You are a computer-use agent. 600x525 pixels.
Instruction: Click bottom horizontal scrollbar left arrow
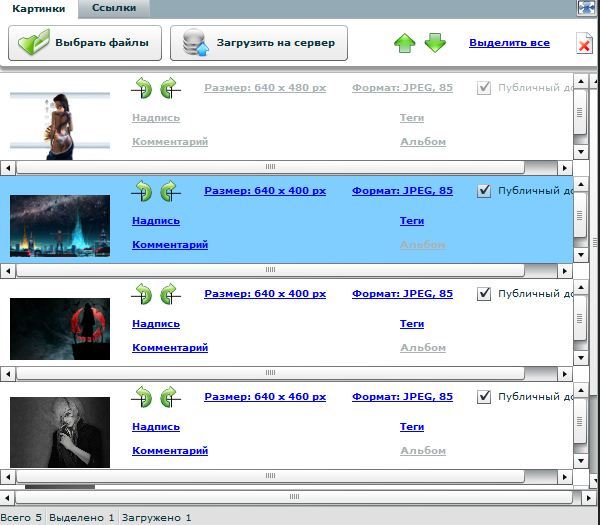(x=8, y=498)
